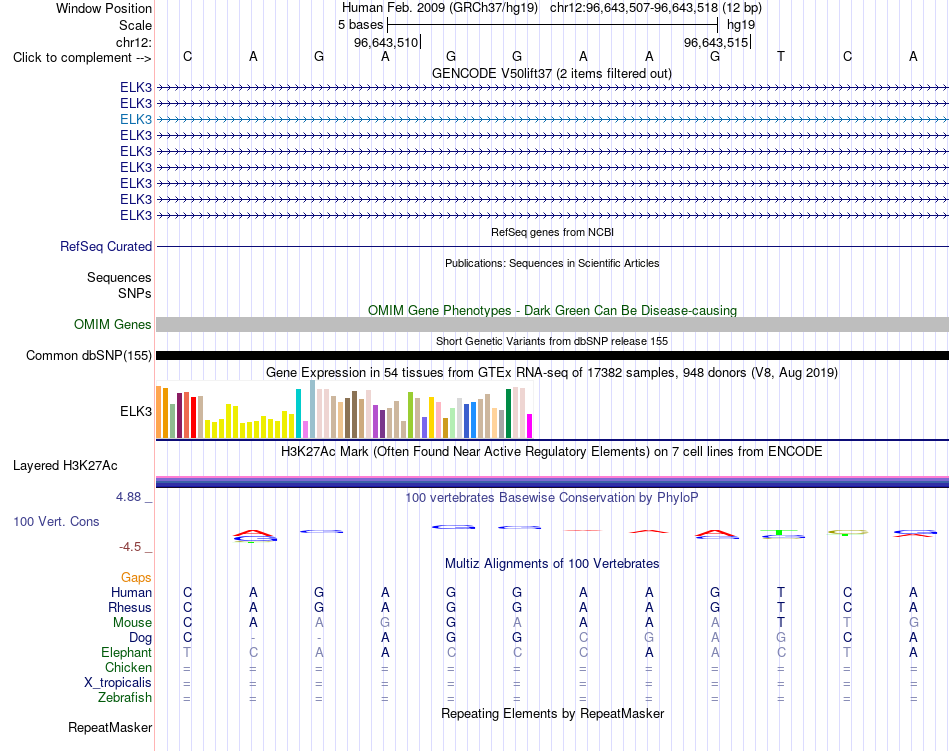Viewport: 950px width, 751px height.
Task: Click the Dog species label
Action: [x=140, y=638]
